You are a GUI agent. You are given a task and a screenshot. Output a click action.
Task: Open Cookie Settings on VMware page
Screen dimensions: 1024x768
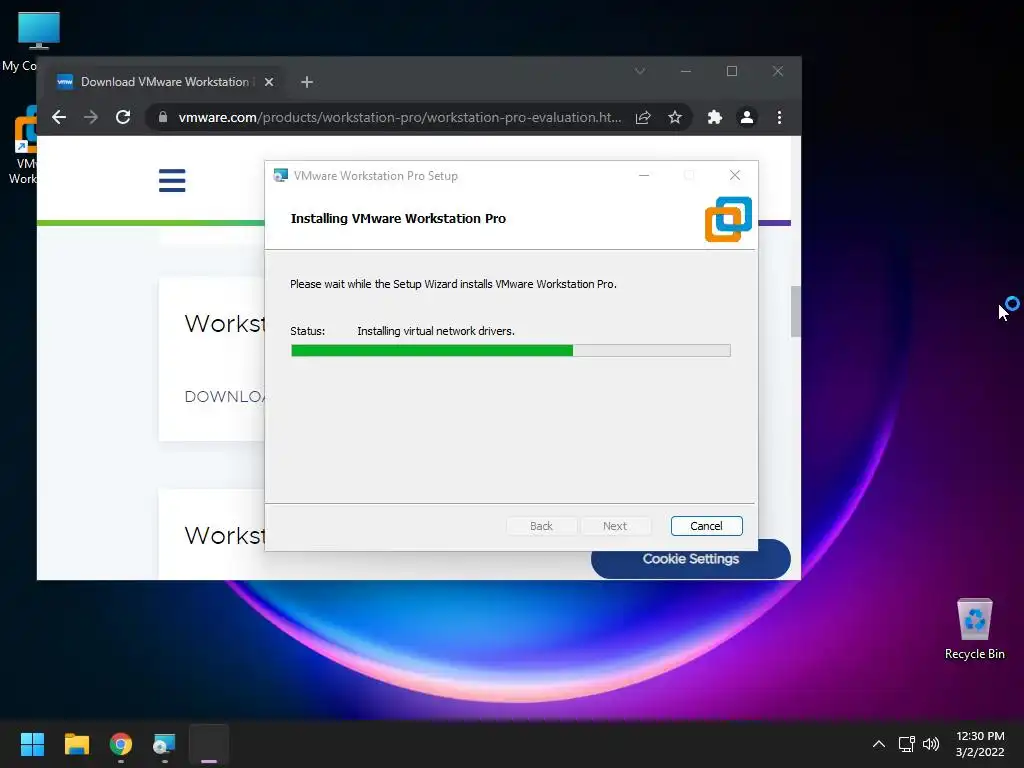[x=691, y=559]
